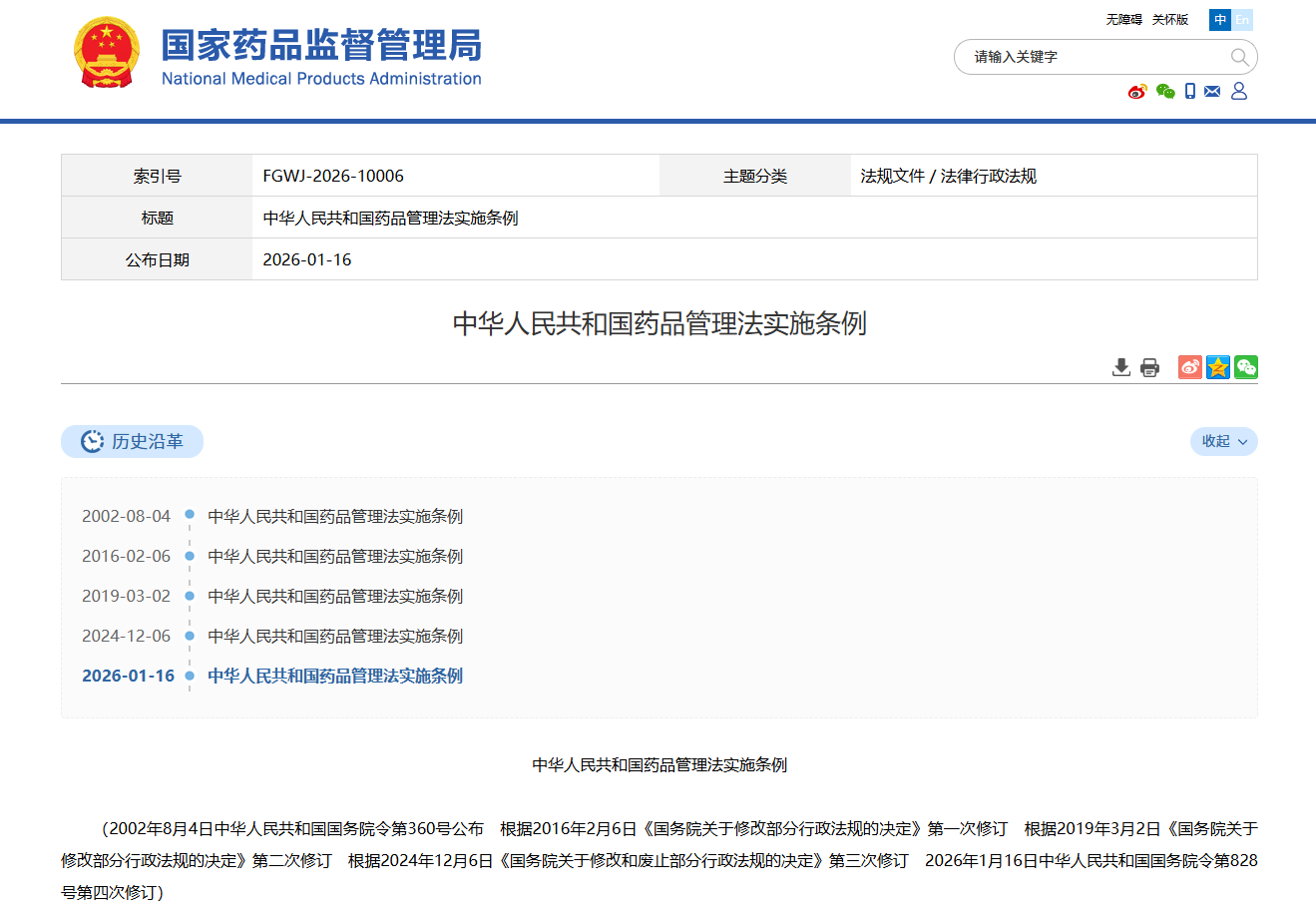Share article via green WeChat button
Viewport: 1316px width, 923px height.
tap(1246, 367)
